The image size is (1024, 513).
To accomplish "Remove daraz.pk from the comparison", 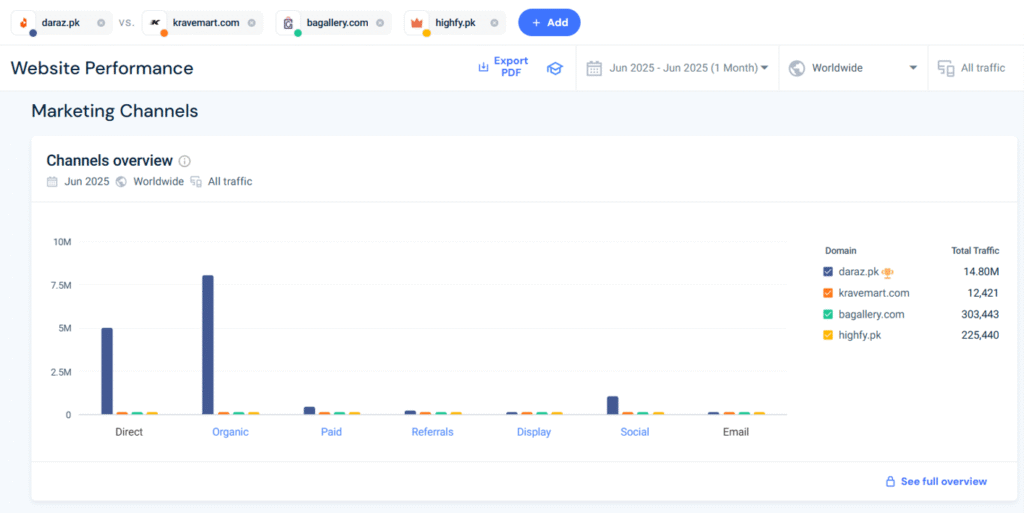I will click(101, 23).
